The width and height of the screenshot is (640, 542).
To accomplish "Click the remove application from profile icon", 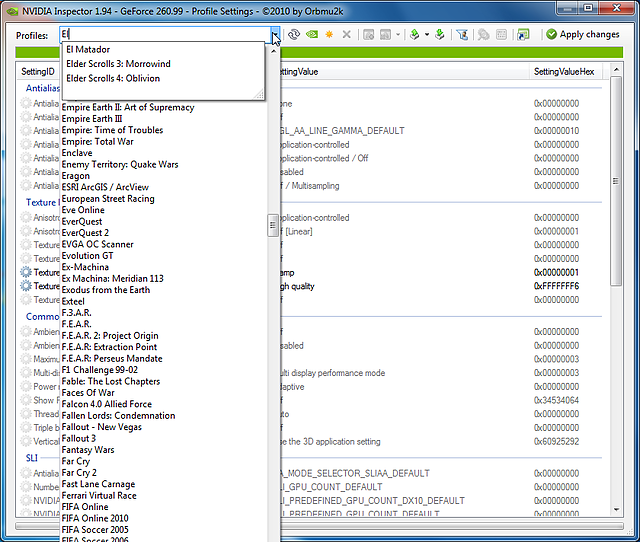I will (385, 35).
